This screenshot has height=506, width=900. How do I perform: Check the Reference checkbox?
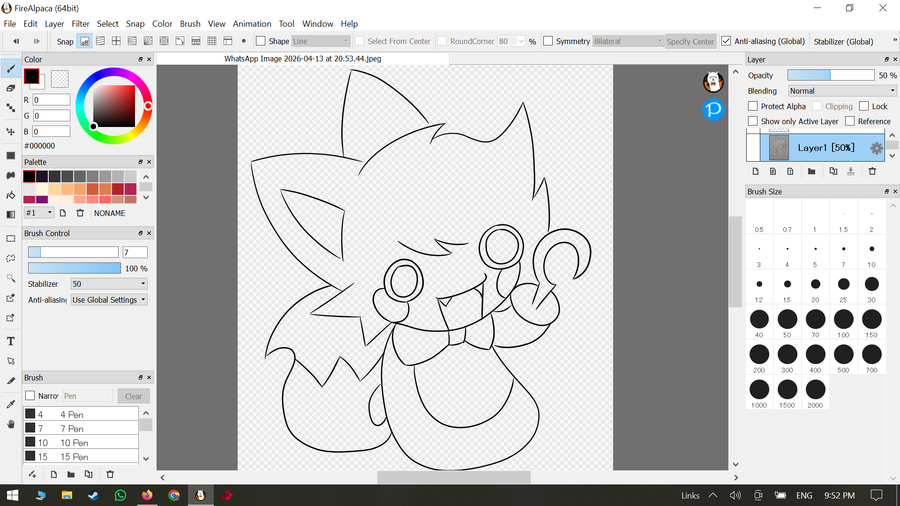(x=849, y=121)
